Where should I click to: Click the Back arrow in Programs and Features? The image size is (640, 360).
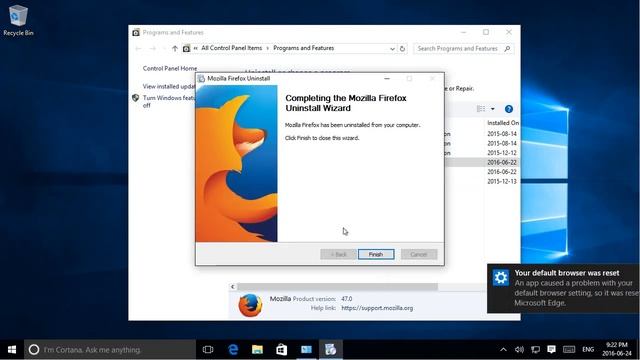point(139,49)
